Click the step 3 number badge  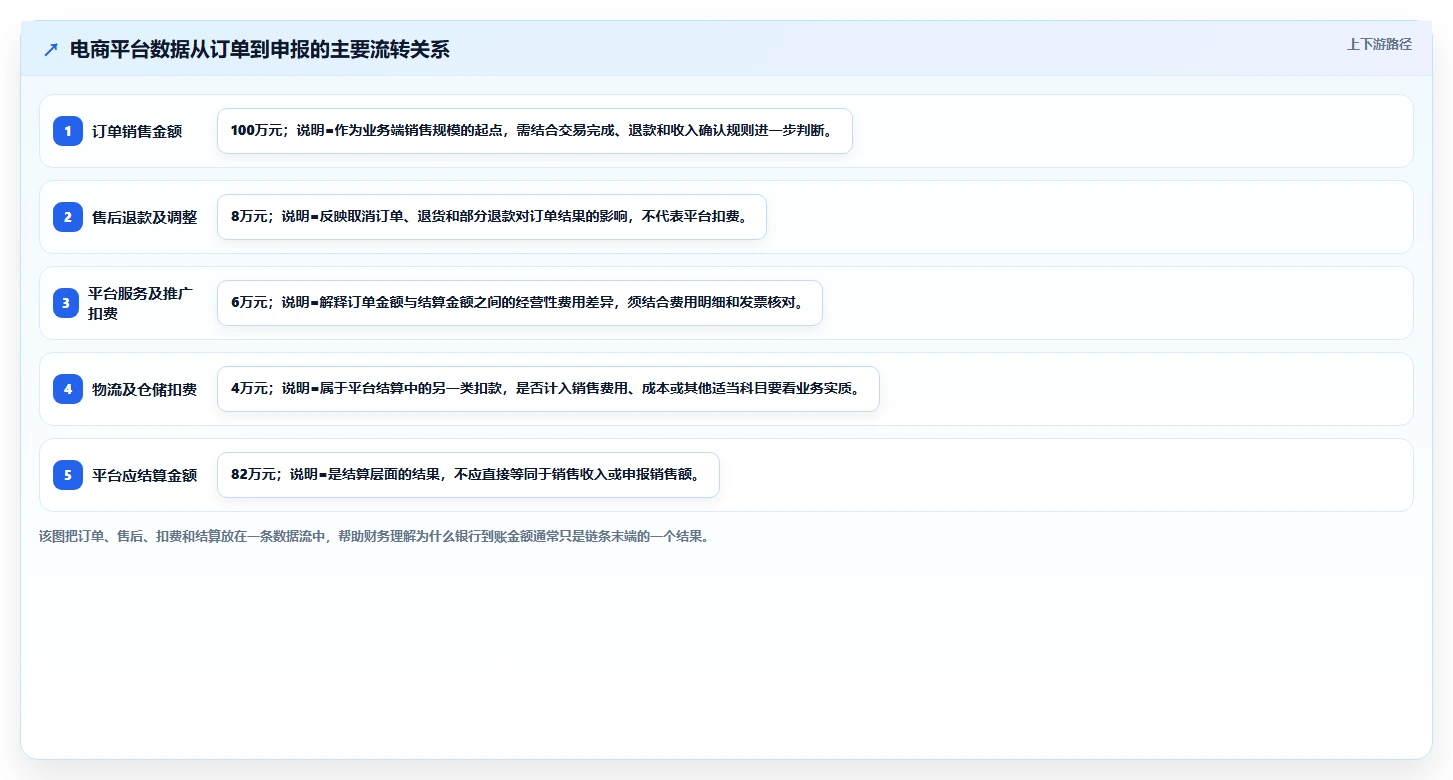tap(66, 303)
